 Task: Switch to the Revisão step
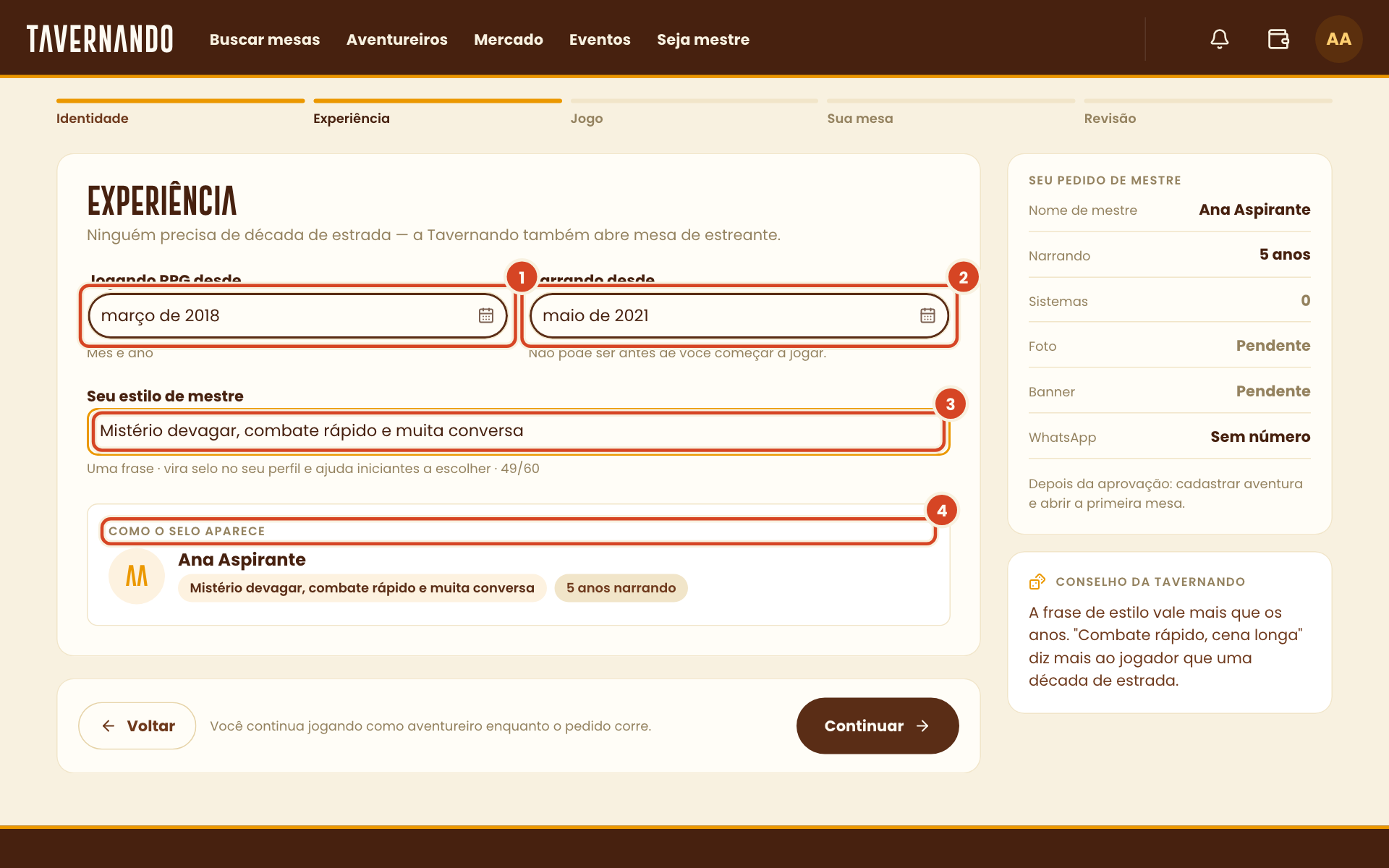(1207, 113)
